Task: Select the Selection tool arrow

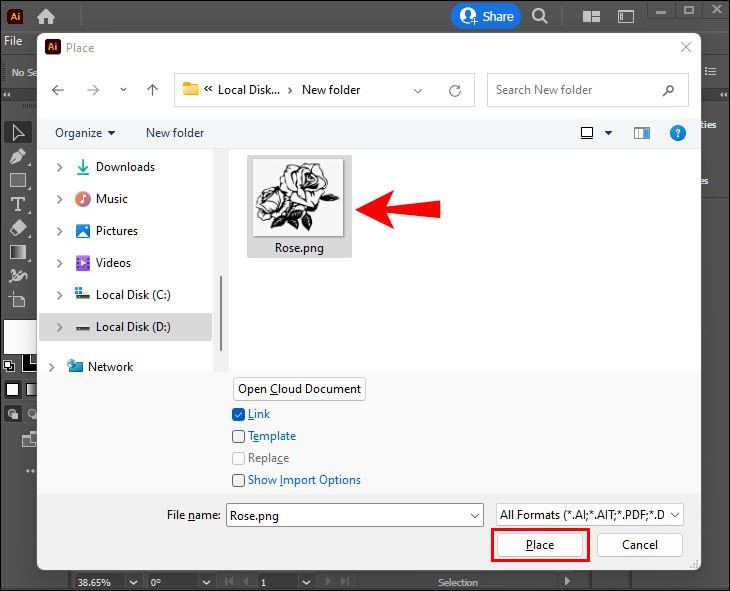Action: (x=18, y=132)
